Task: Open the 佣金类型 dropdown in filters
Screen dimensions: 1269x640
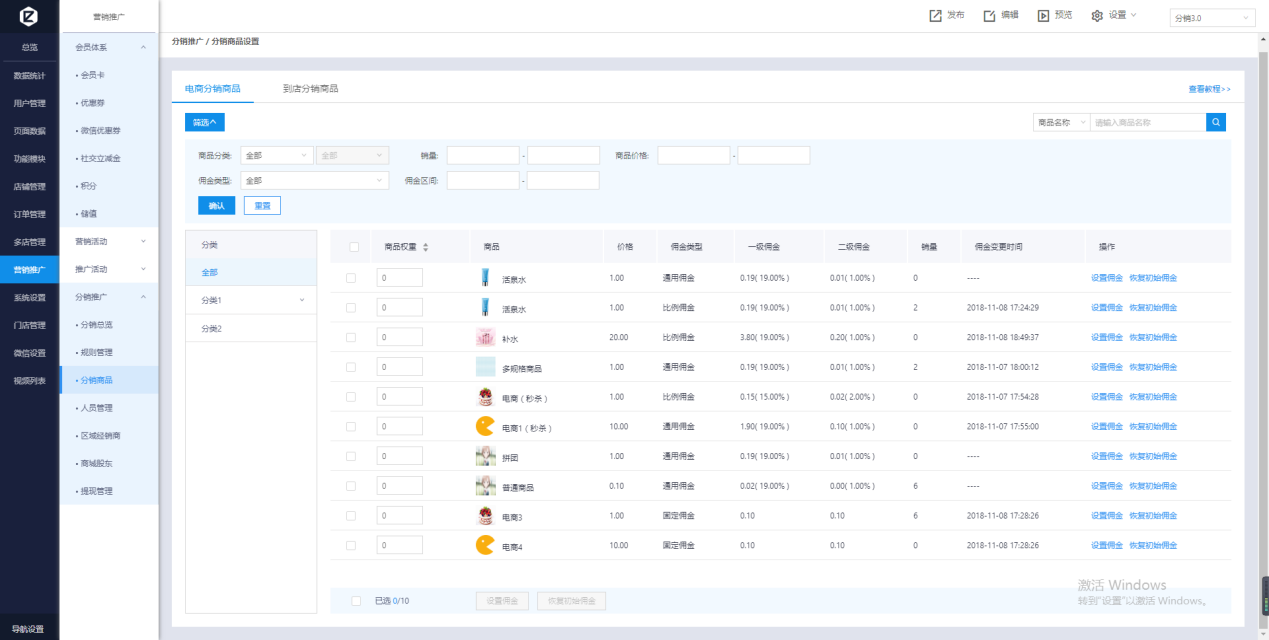Action: click(314, 181)
